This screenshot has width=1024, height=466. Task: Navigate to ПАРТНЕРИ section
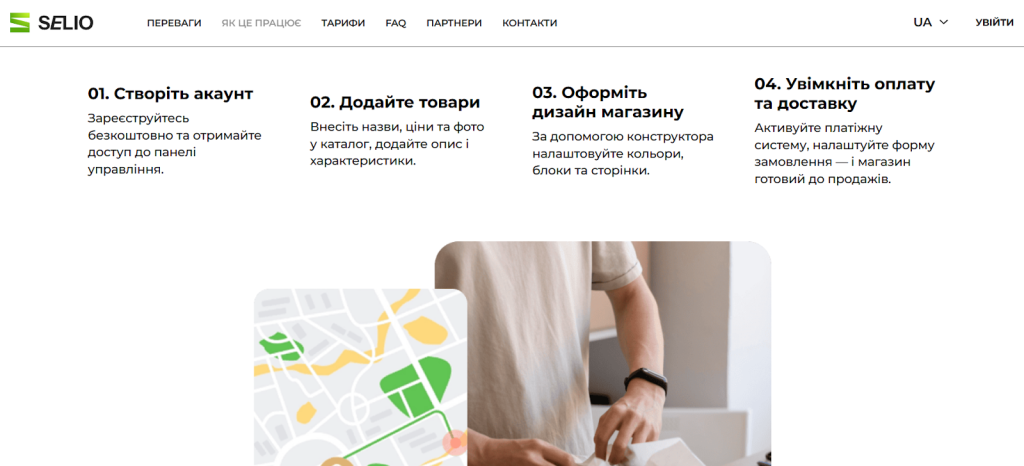click(x=454, y=23)
